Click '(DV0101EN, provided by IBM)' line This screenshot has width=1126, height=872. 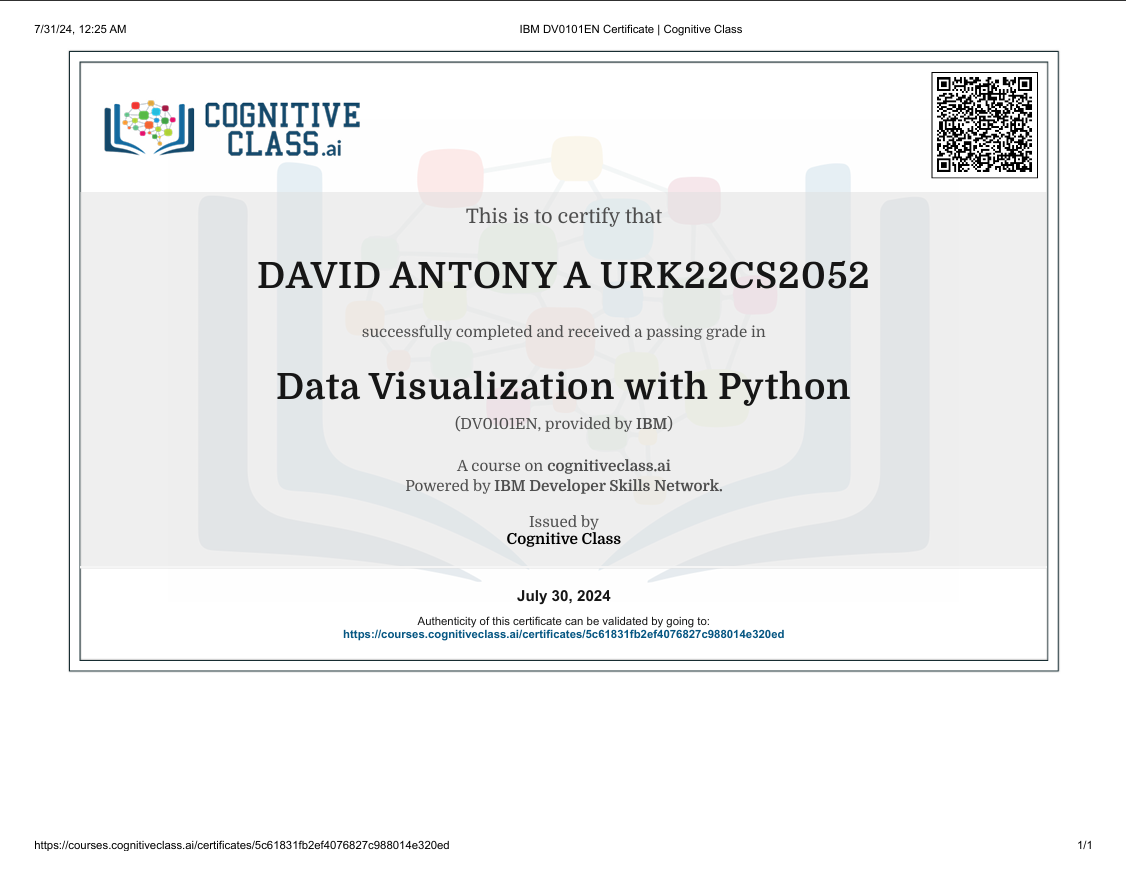(564, 424)
